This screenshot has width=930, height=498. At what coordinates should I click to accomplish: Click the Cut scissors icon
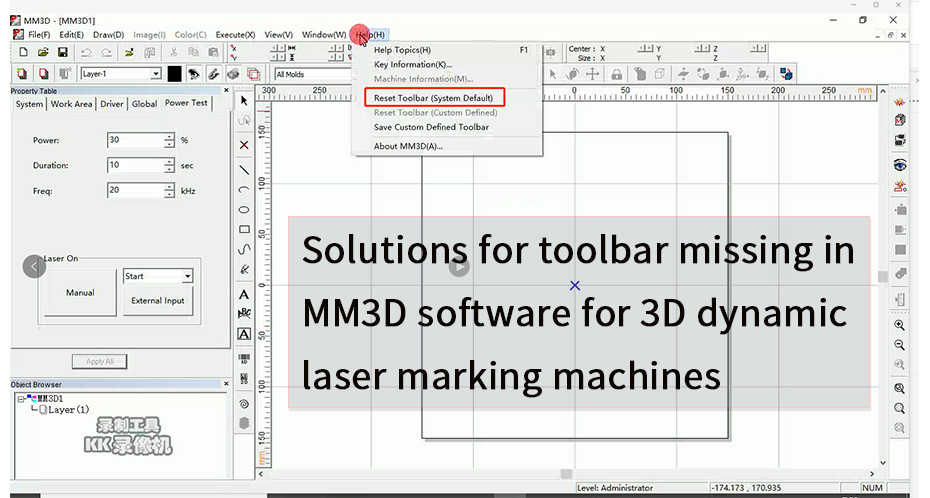(x=173, y=52)
